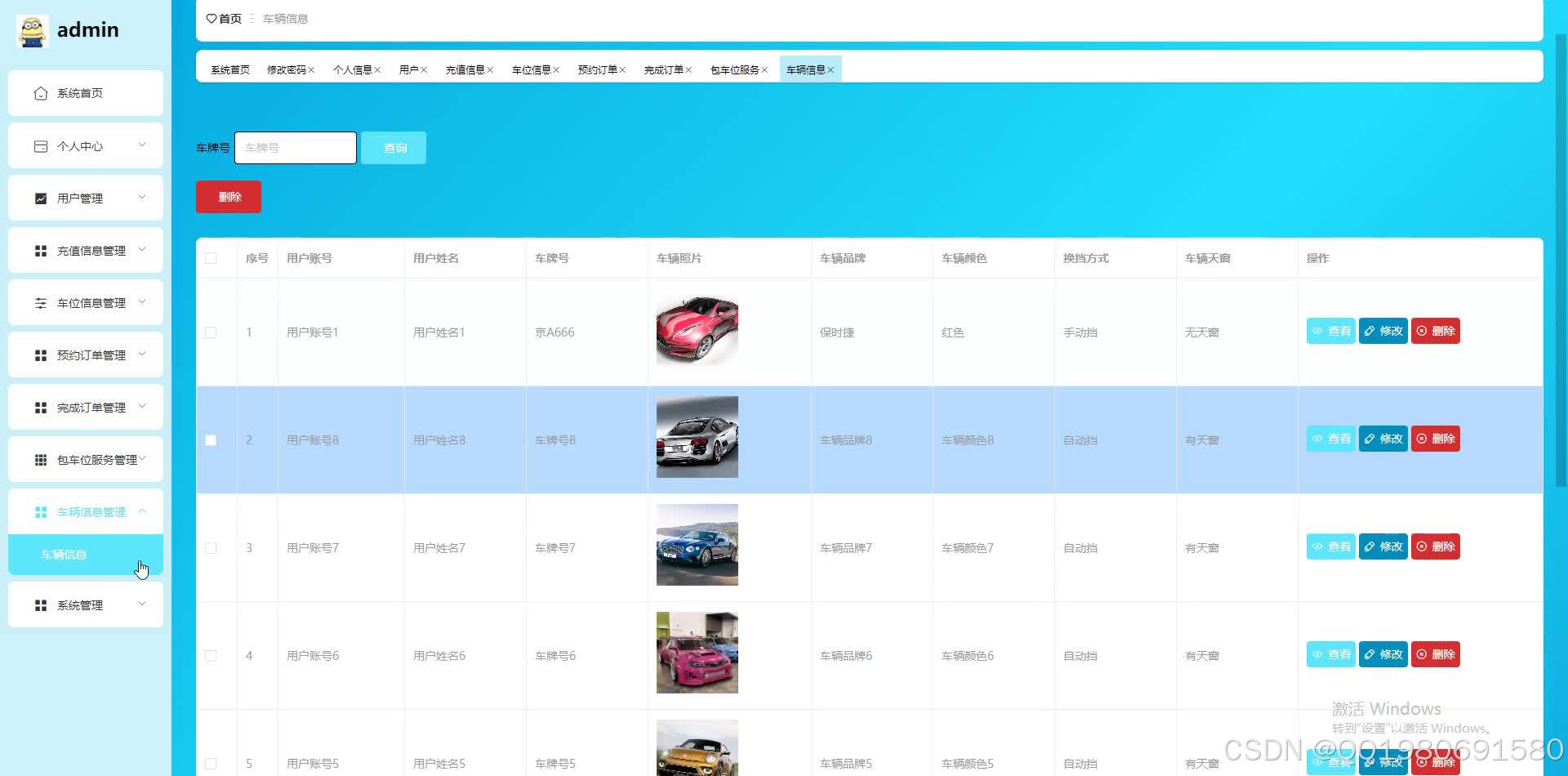Click 修改 for row 车牌号6
1568x776 pixels.
1383,654
